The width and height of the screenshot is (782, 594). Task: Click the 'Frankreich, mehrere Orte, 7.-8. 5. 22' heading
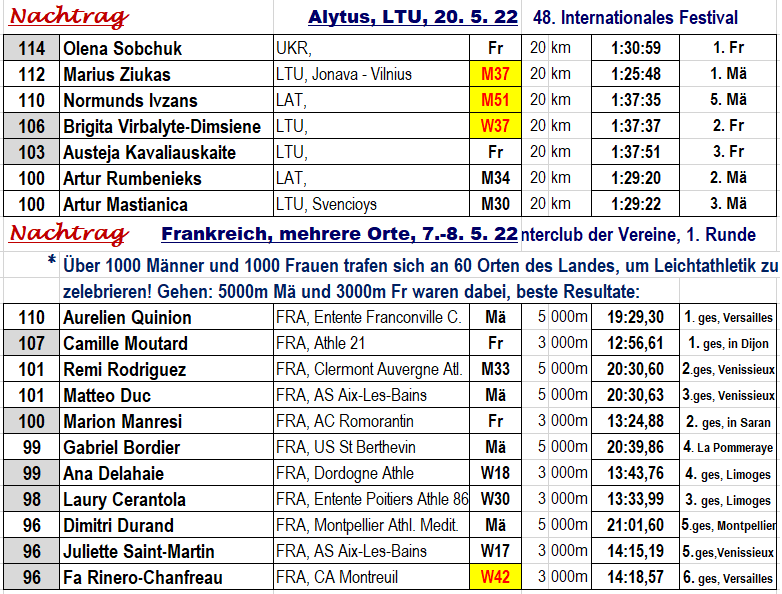tap(339, 234)
